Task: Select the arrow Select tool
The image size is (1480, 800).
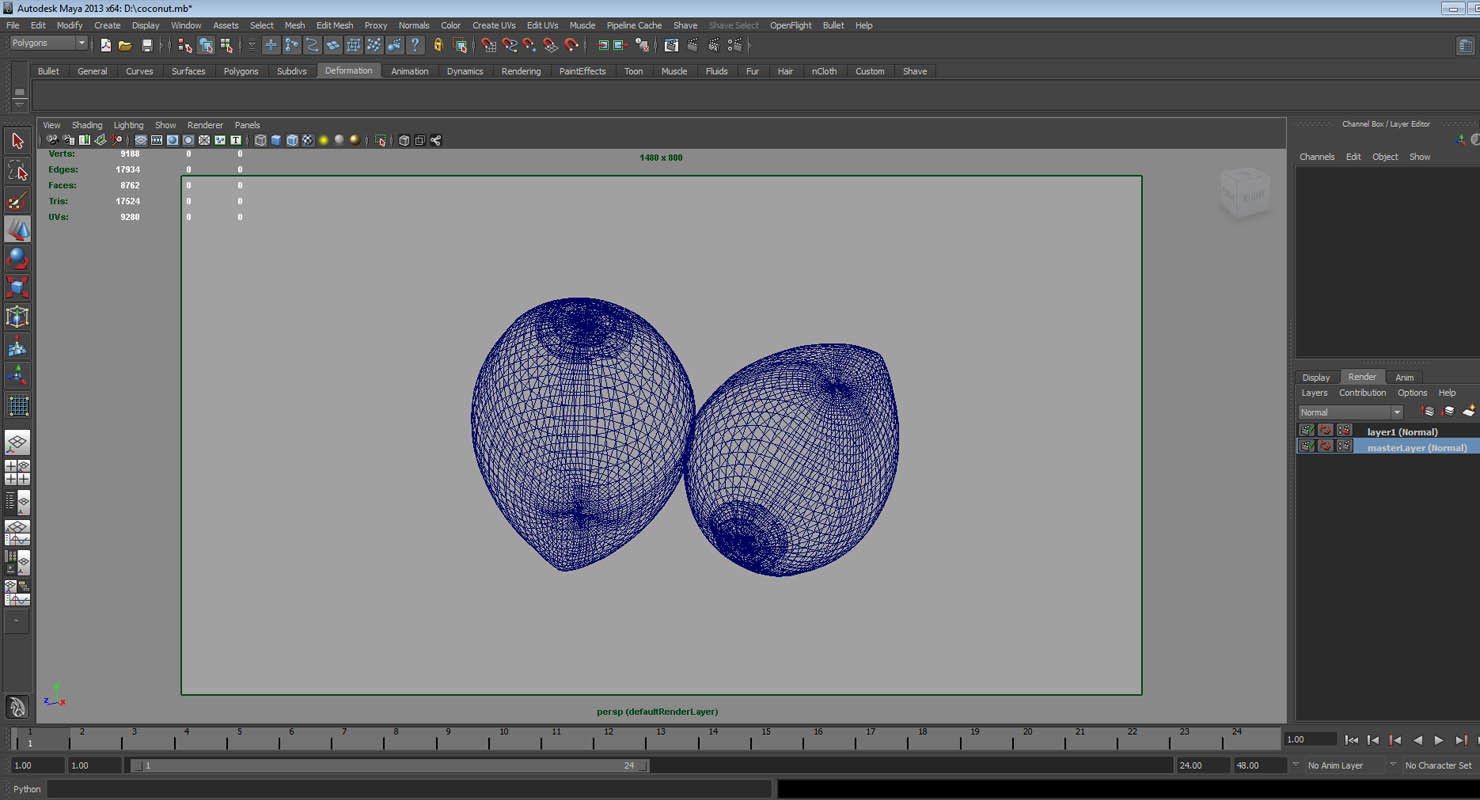Action: [17, 141]
